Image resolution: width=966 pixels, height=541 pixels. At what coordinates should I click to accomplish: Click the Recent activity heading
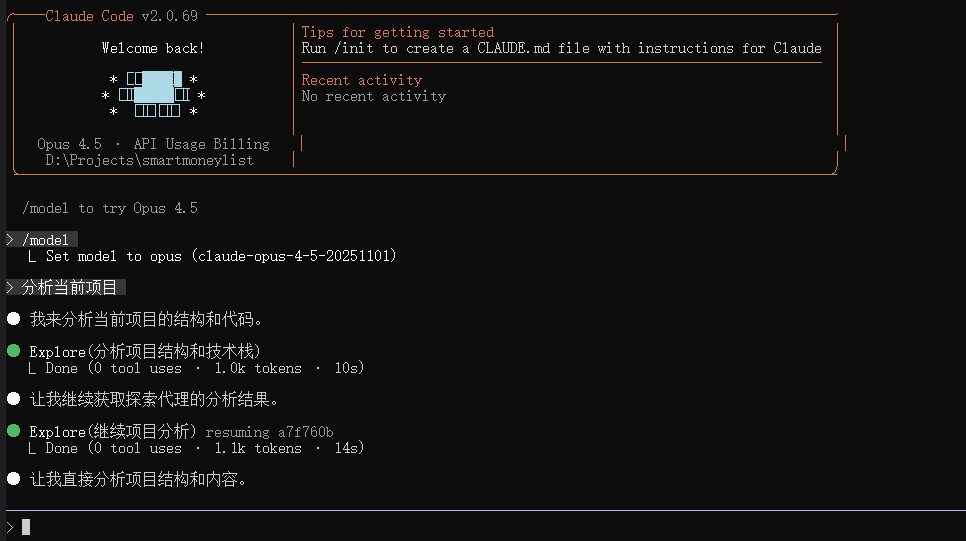362,80
